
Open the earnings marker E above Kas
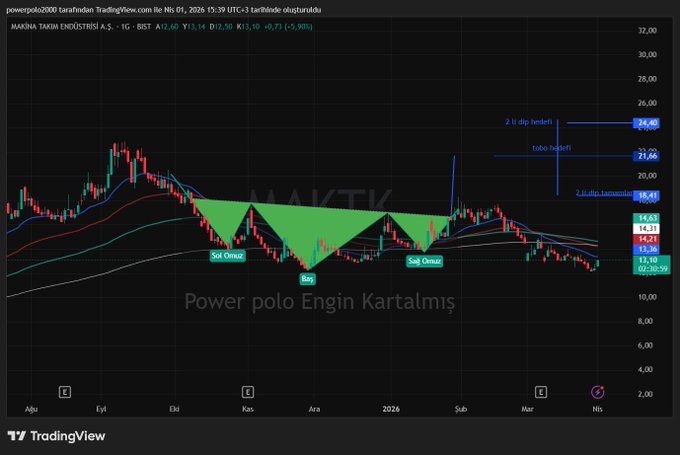(247, 392)
